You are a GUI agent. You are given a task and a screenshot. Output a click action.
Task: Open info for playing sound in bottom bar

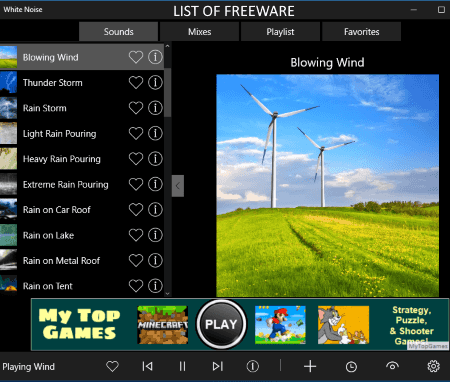252,366
